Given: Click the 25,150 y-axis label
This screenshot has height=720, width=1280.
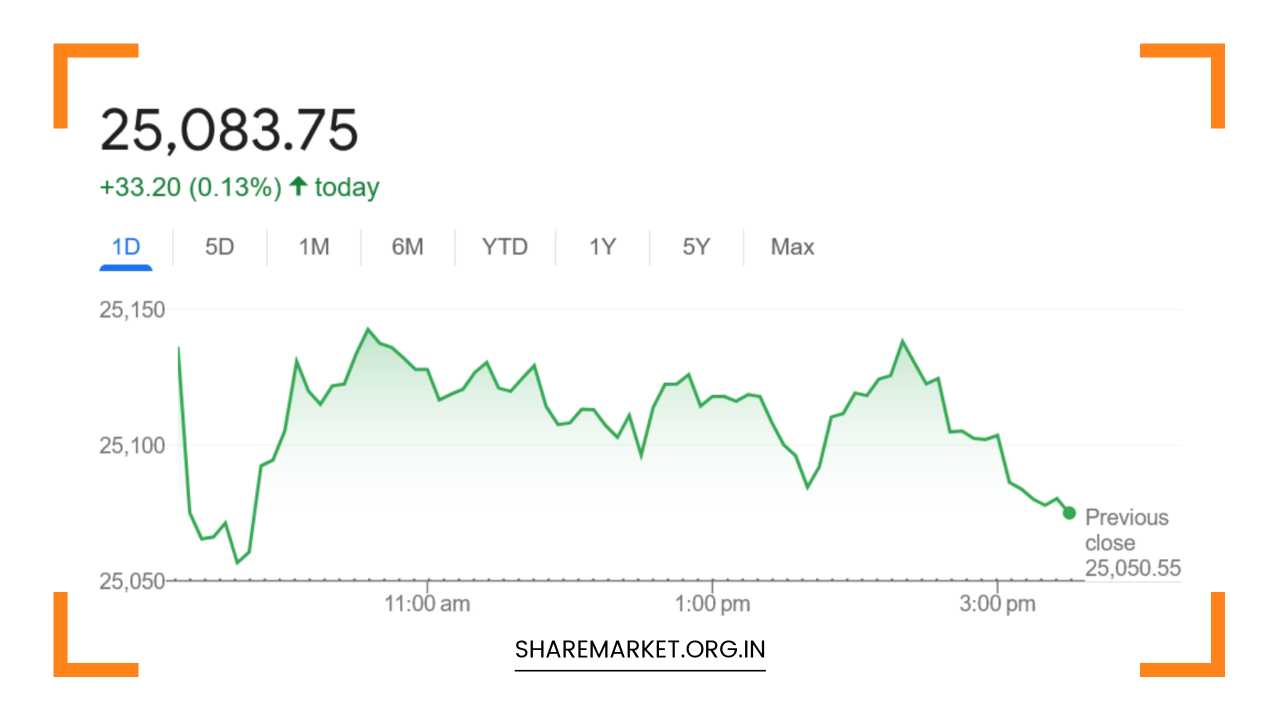Looking at the screenshot, I should click(132, 310).
